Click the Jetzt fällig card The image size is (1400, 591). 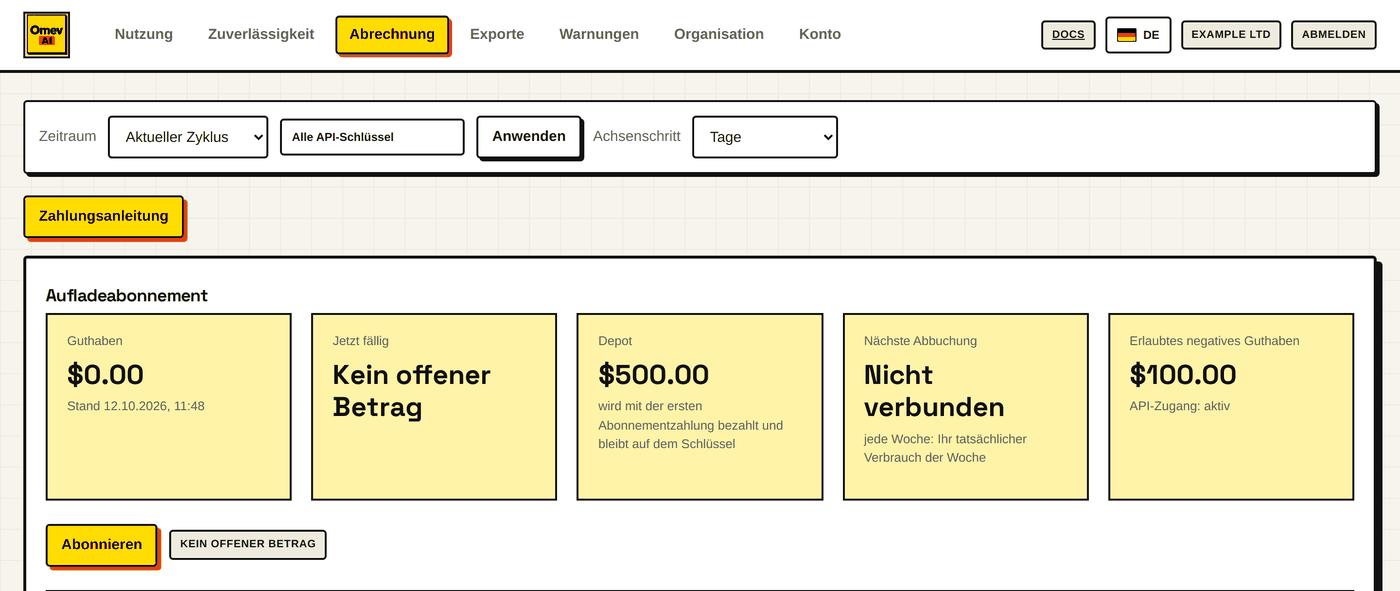[434, 407]
